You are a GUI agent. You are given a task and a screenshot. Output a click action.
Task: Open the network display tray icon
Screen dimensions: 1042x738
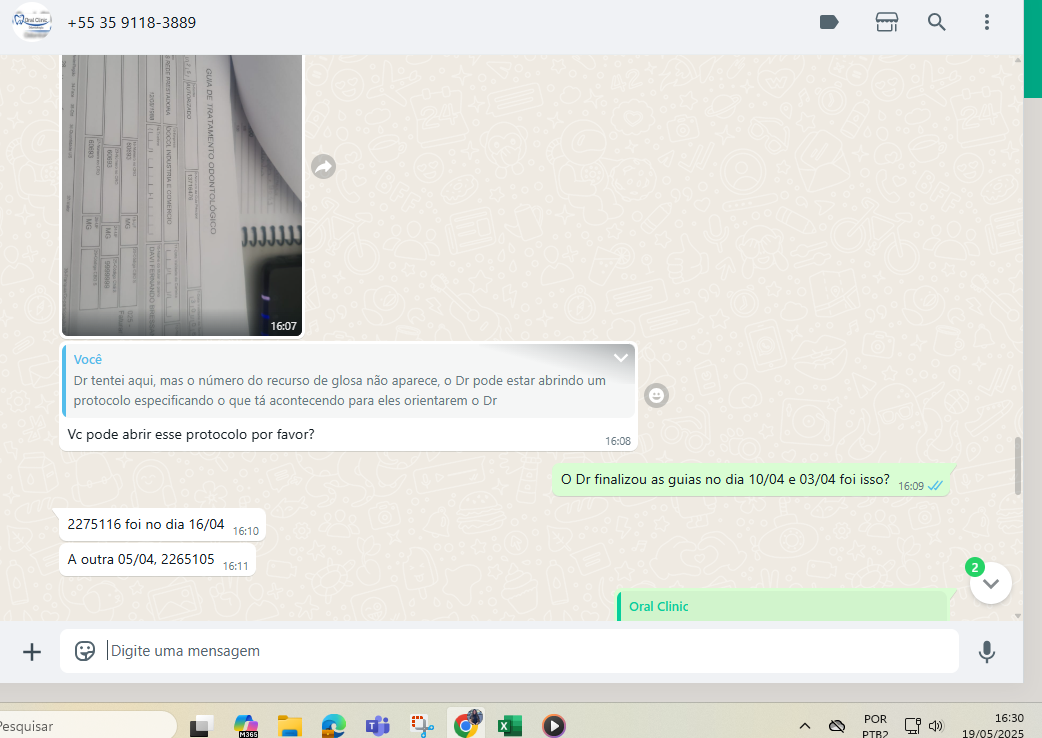(912, 726)
